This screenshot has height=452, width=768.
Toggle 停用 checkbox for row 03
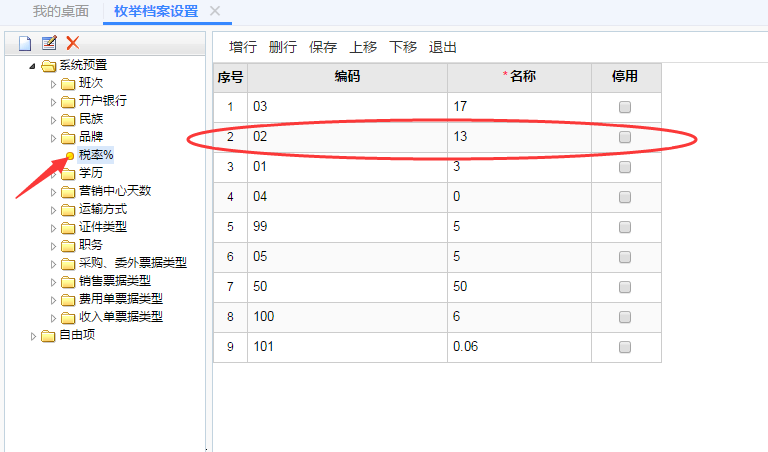[625, 107]
